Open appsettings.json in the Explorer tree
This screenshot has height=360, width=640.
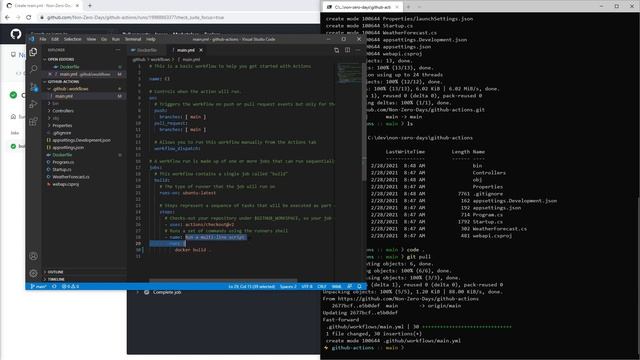coord(68,147)
